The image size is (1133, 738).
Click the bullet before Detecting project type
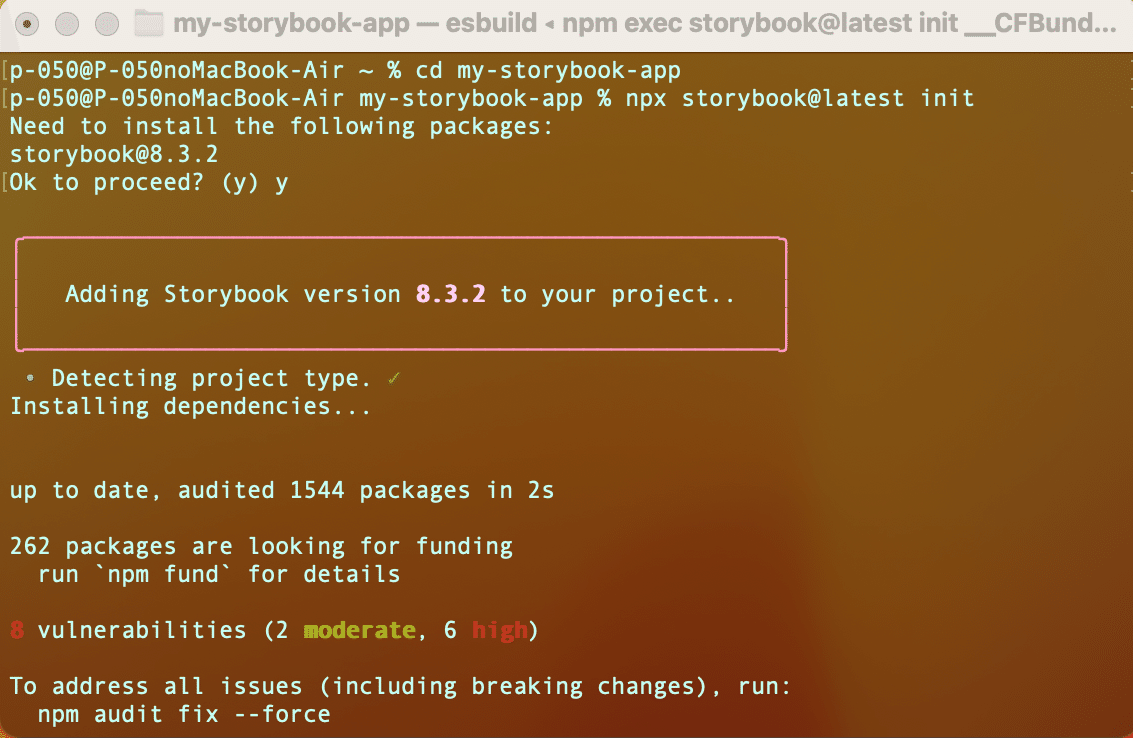pyautogui.click(x=30, y=377)
